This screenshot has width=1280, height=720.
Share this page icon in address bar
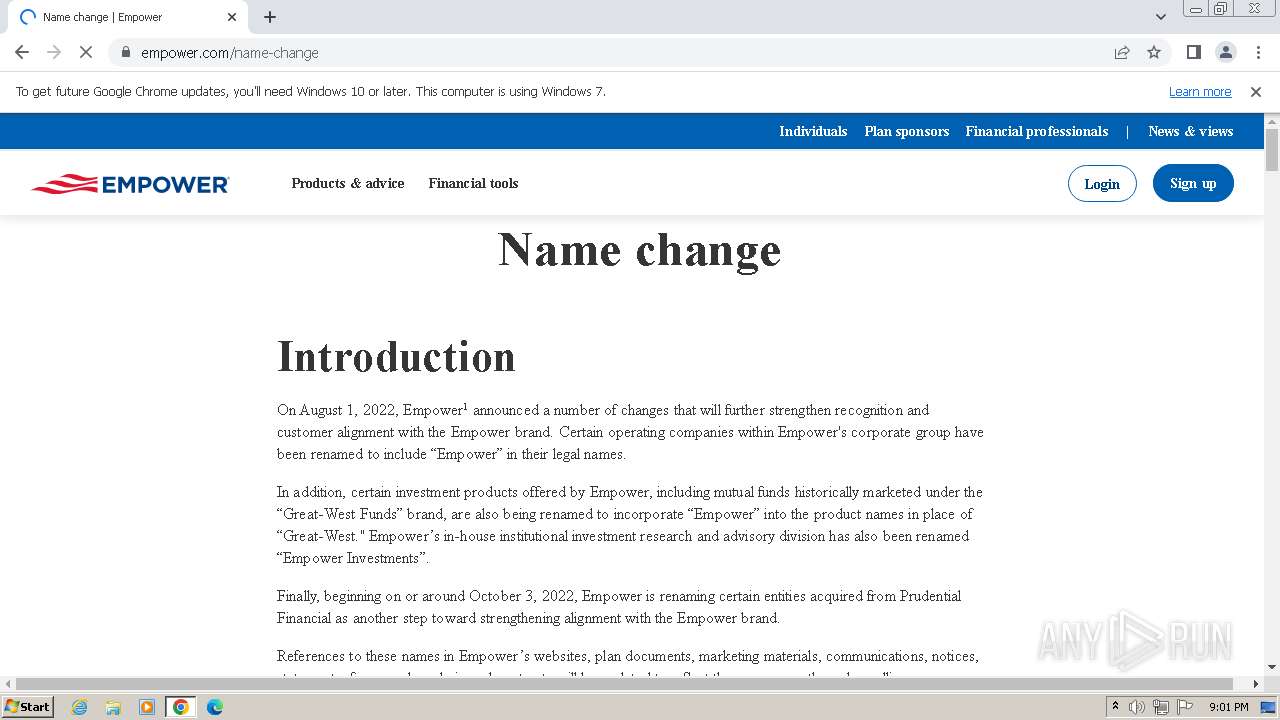point(1122,52)
